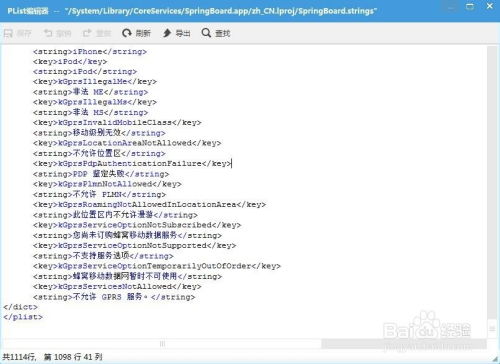Click the horizontal scrollbar grip handle
This screenshot has width=500, height=364.
[162, 344]
